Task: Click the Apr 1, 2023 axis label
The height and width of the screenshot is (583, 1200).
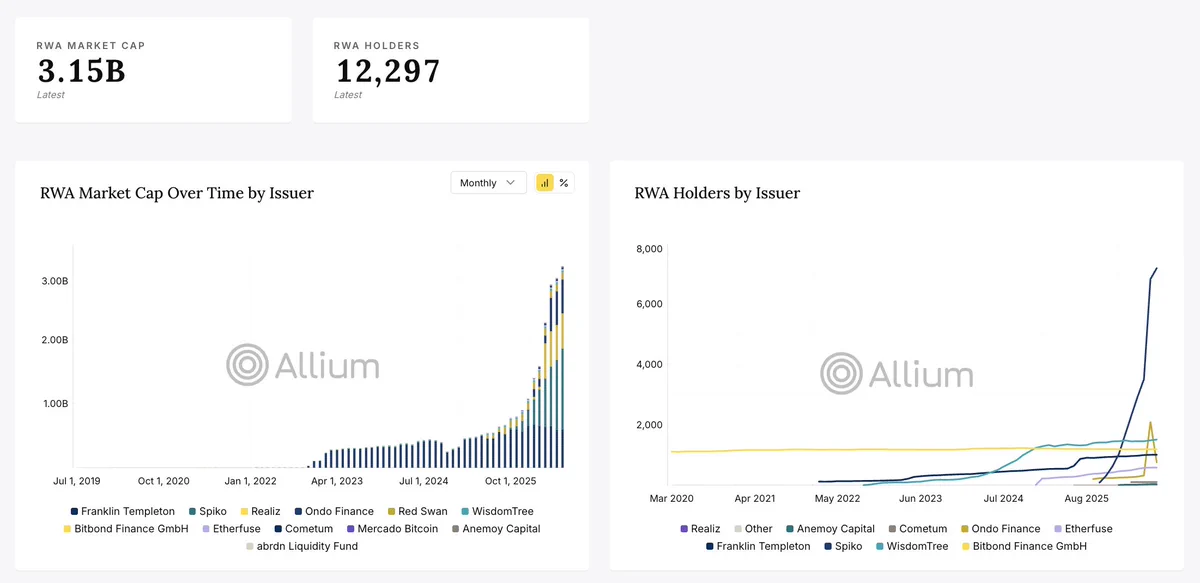Action: [337, 481]
